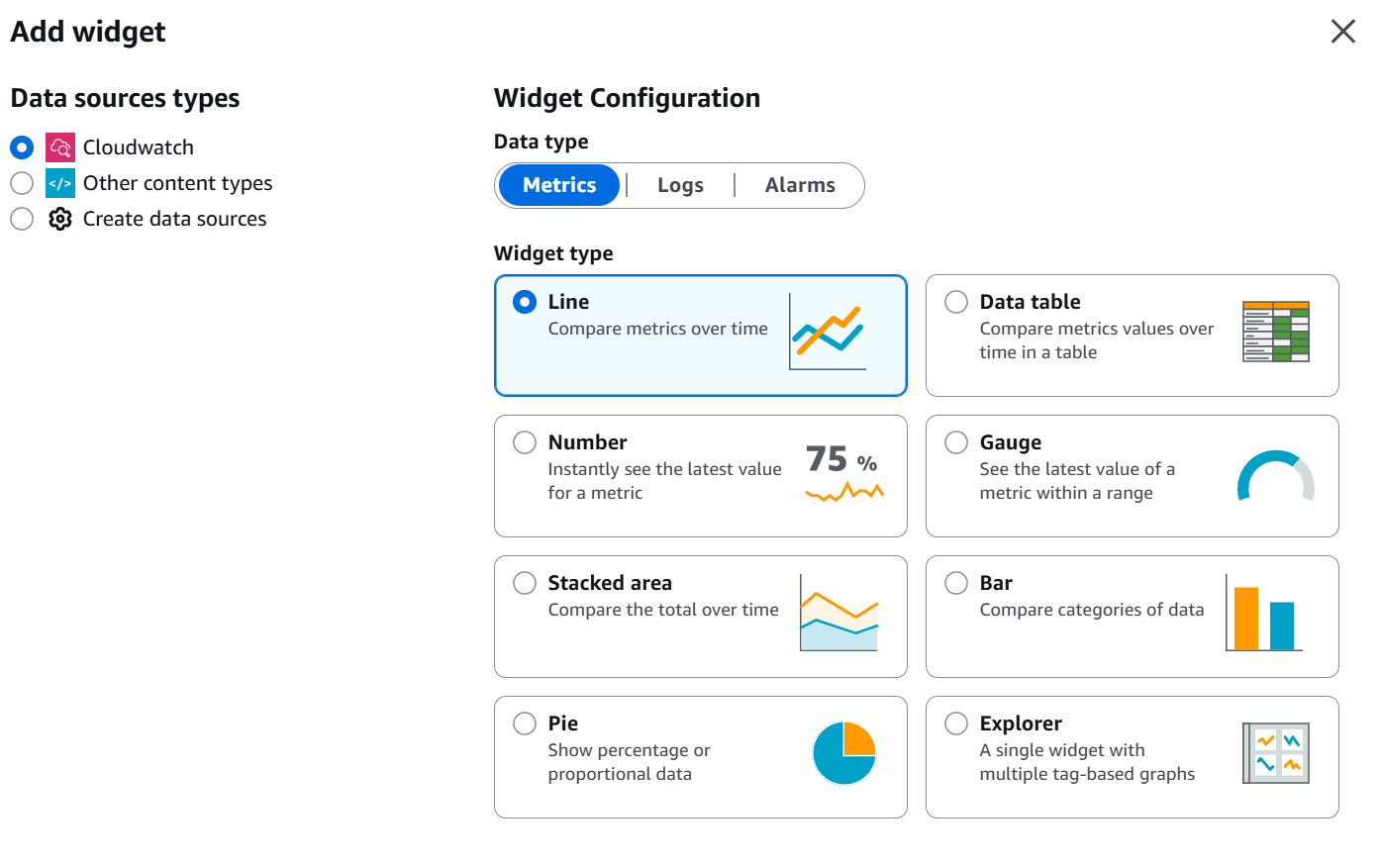This screenshot has width=1381, height=868.
Task: Select the Create data sources option
Action: pos(22,218)
